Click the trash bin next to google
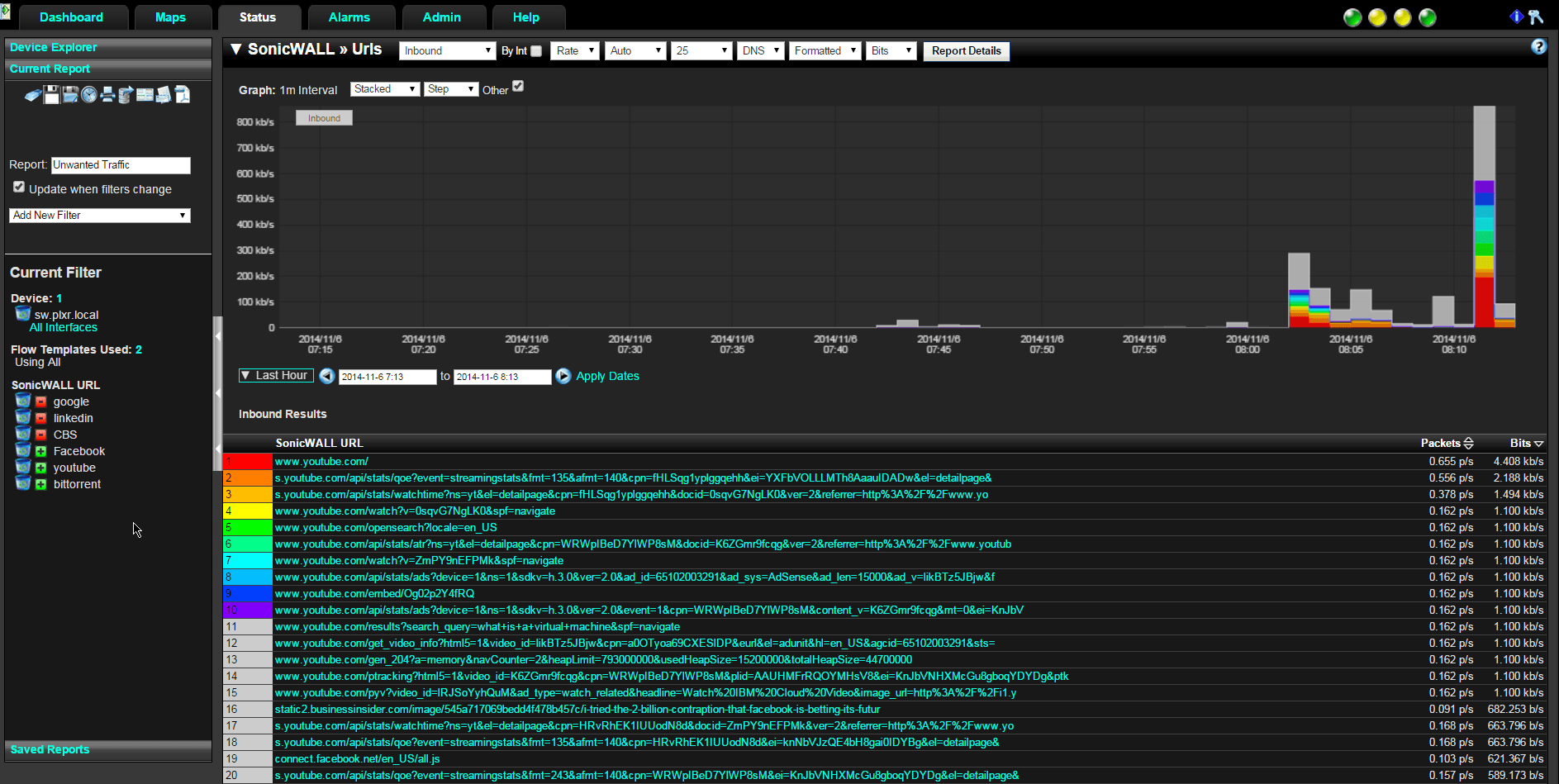 [x=23, y=402]
